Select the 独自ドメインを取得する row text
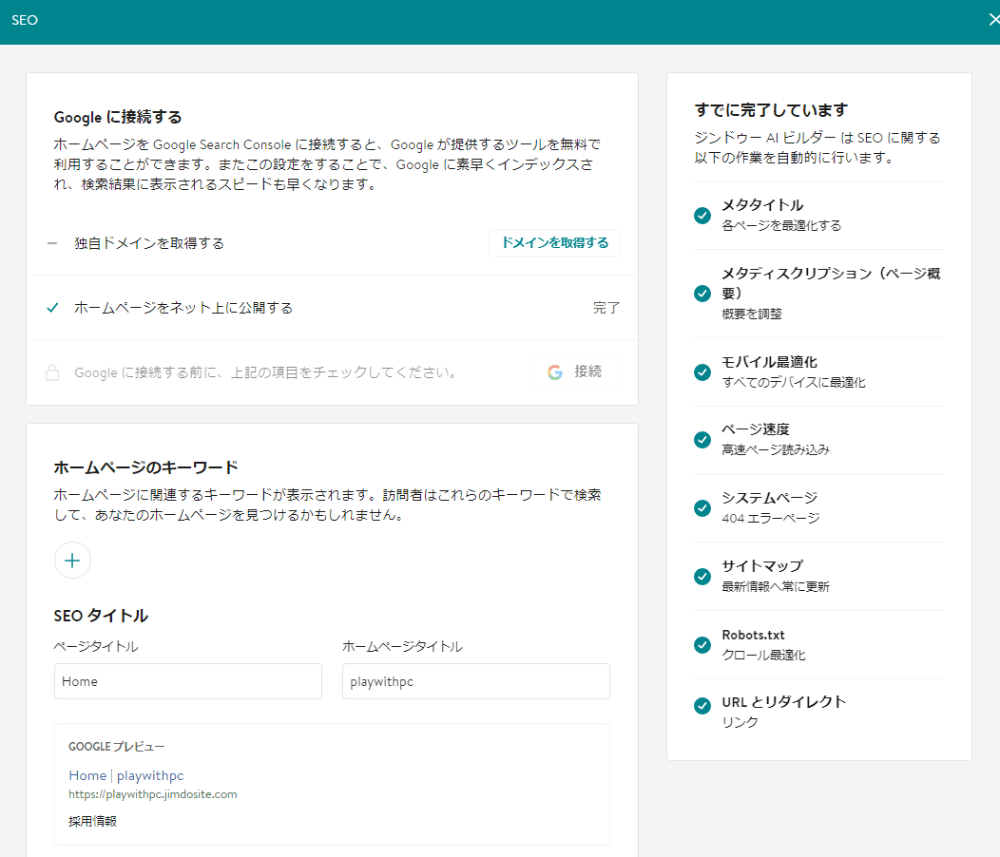The height and width of the screenshot is (857, 1000). (x=149, y=243)
